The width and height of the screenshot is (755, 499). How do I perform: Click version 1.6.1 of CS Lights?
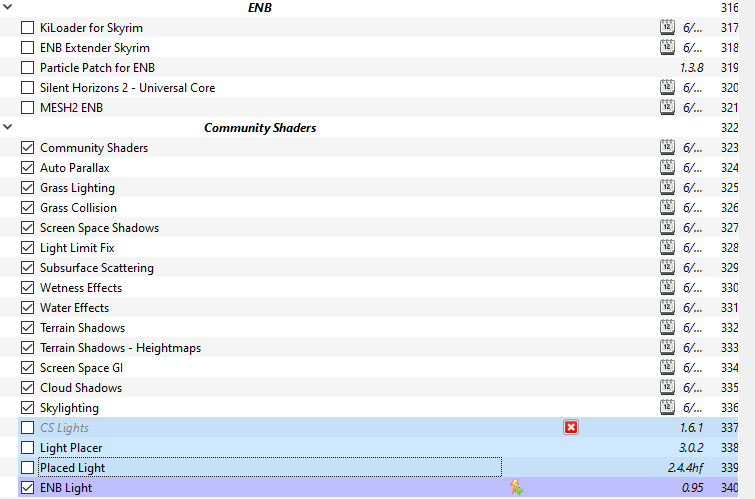pos(691,428)
